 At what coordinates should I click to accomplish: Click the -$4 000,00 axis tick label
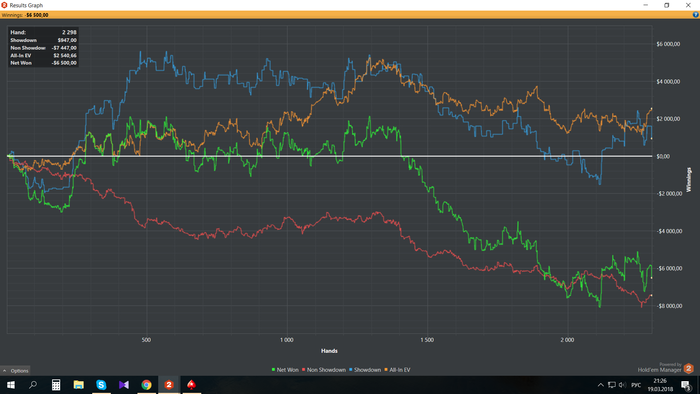pyautogui.click(x=669, y=231)
